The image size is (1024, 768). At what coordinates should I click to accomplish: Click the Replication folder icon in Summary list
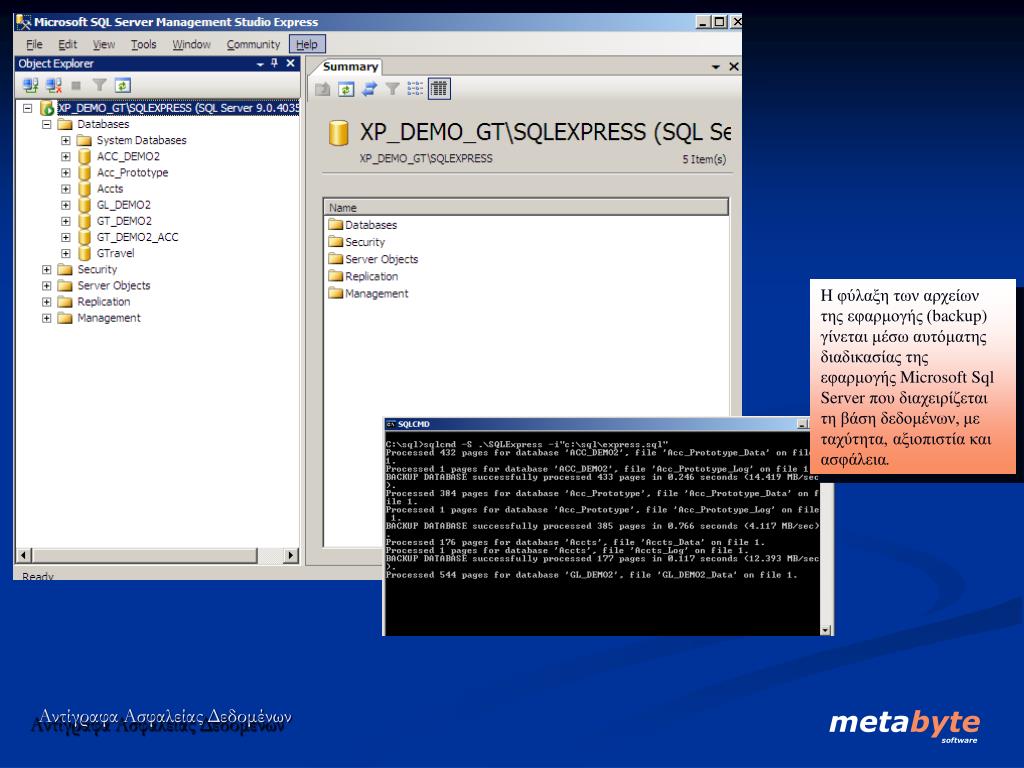pyautogui.click(x=336, y=276)
